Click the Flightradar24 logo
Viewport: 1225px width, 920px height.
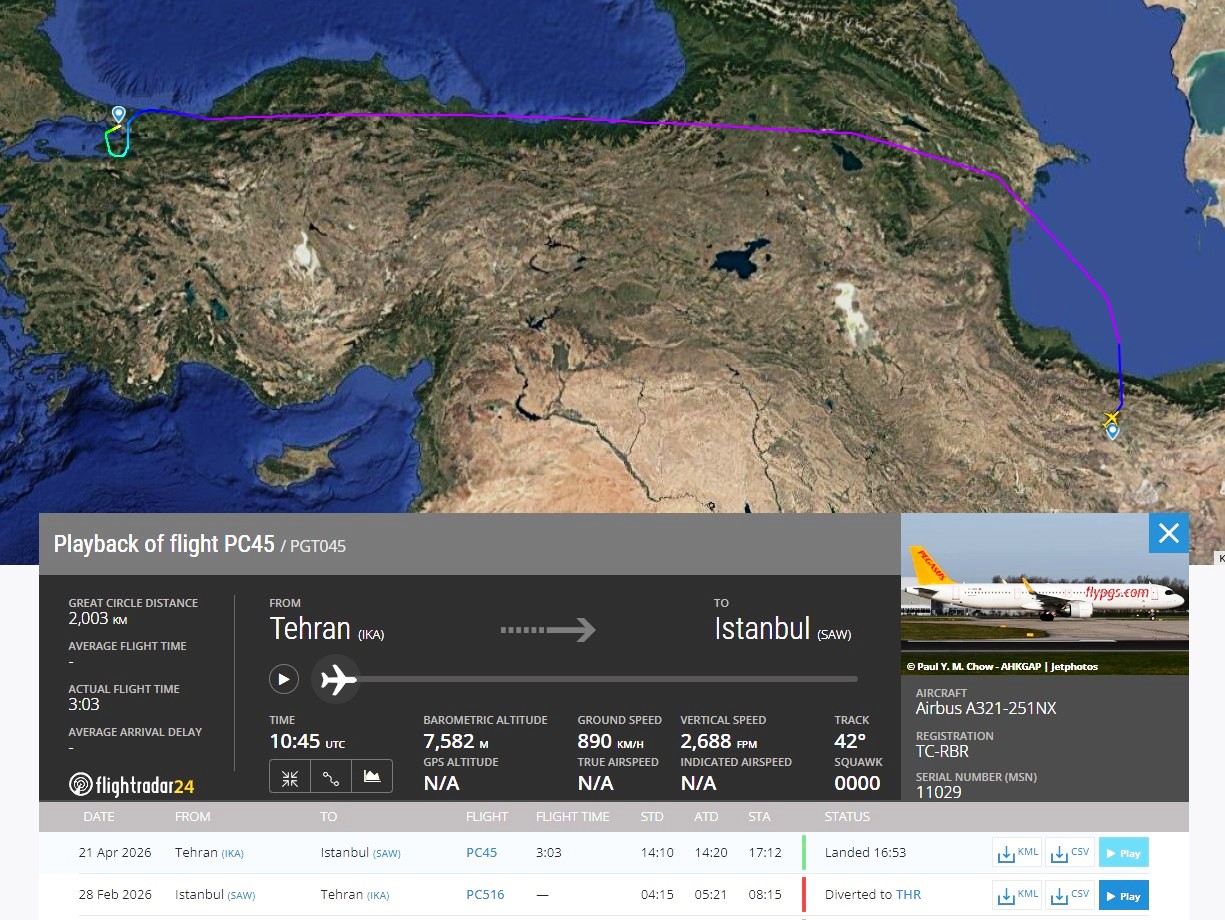tap(131, 785)
